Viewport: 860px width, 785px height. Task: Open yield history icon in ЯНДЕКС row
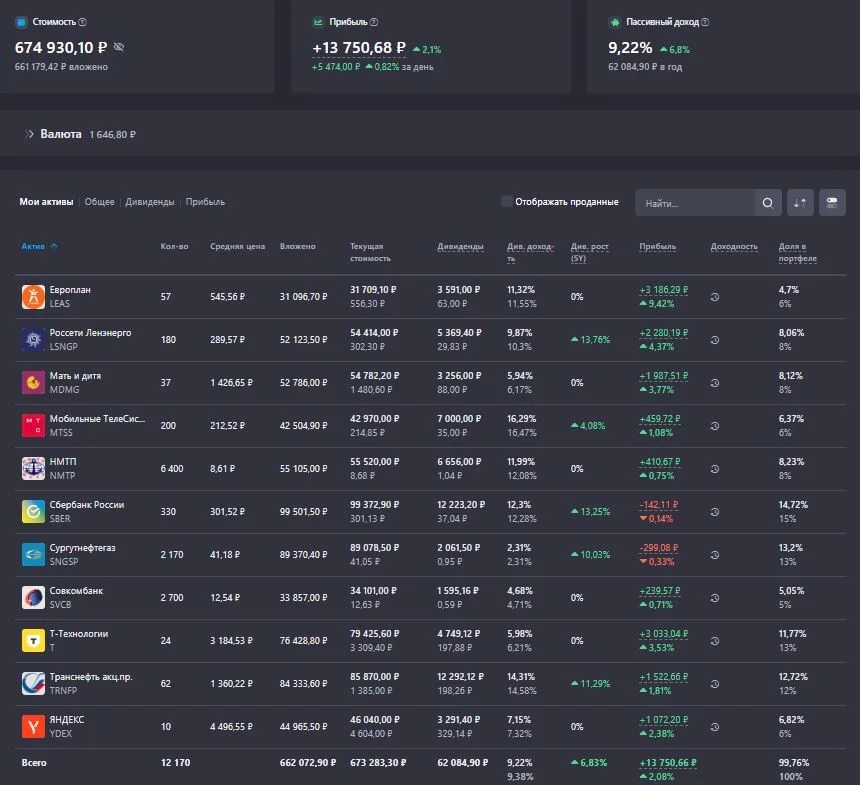[715, 727]
